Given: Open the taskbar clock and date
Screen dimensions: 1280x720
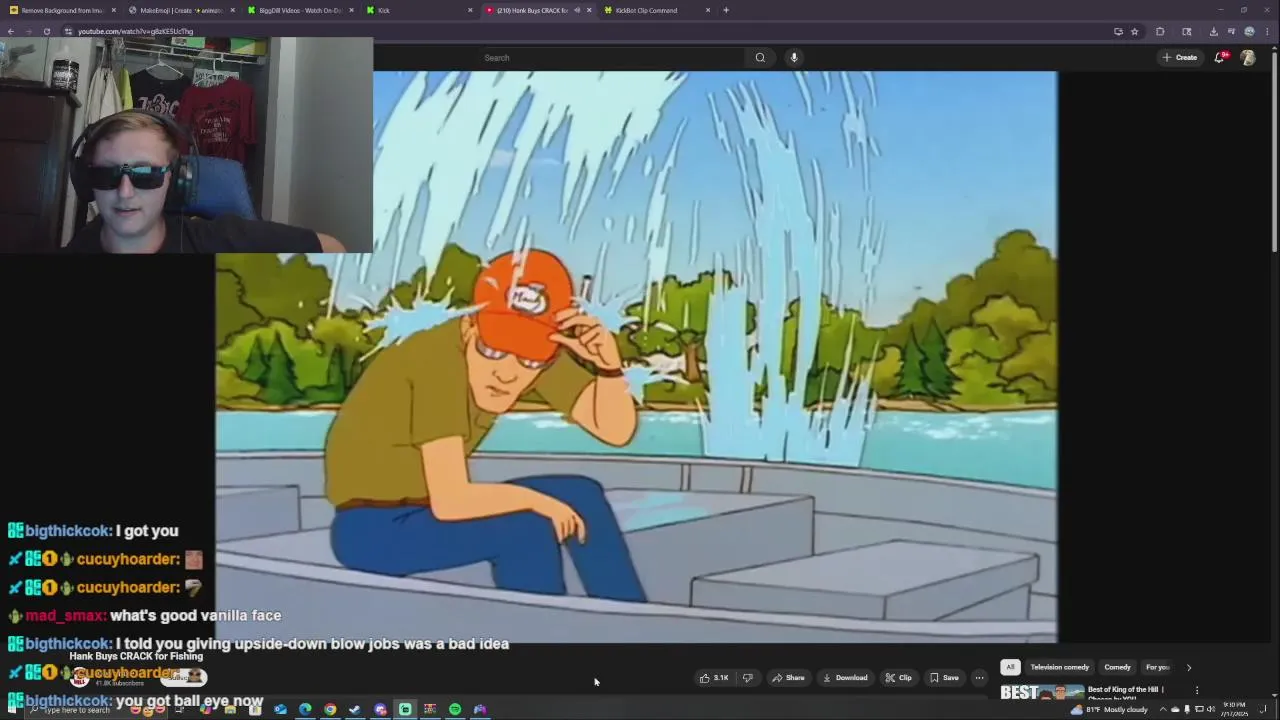Looking at the screenshot, I should pyautogui.click(x=1235, y=709).
